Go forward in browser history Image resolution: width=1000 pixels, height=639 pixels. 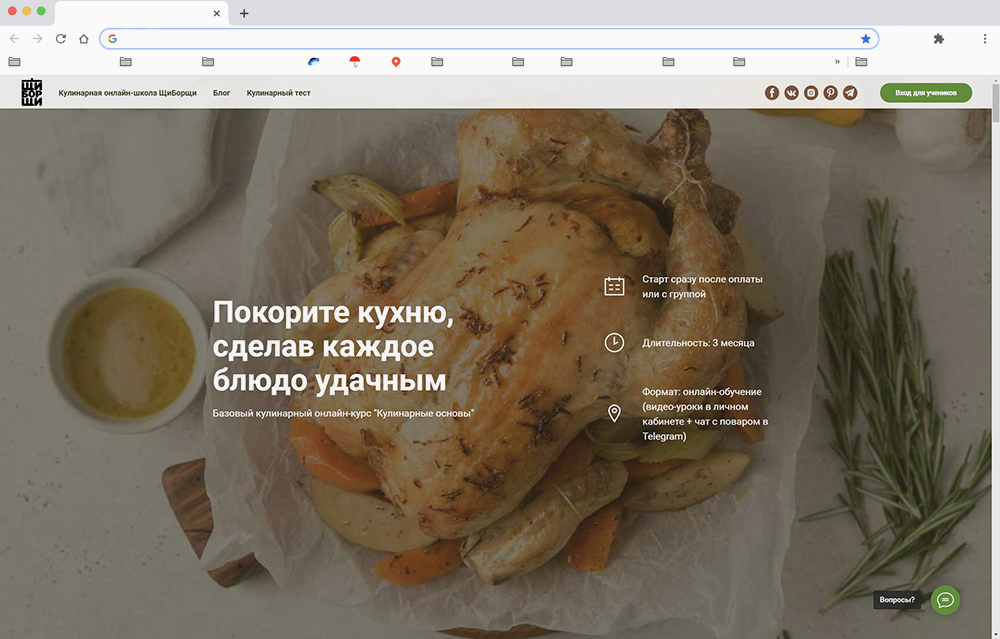(38, 39)
